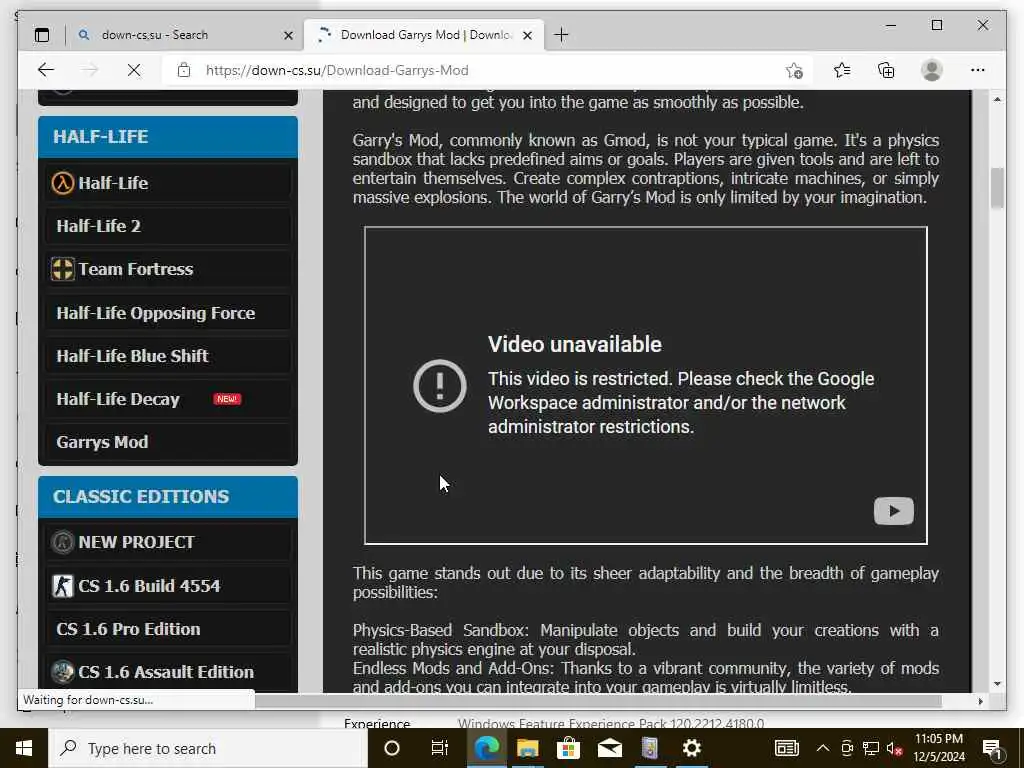
Task: Open File Explorer from taskbar
Action: click(x=528, y=748)
